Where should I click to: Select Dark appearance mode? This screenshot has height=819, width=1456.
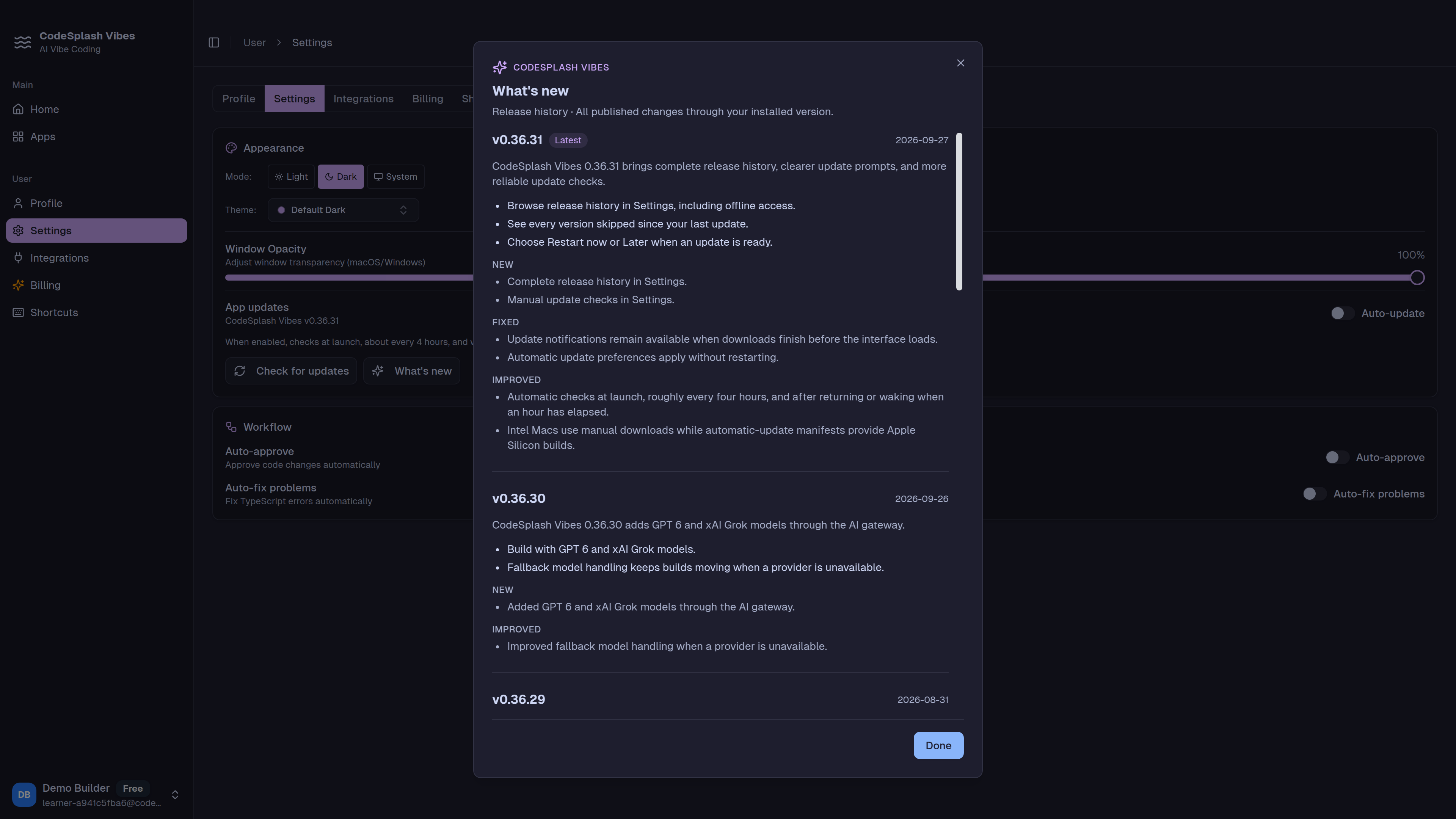coord(341,177)
